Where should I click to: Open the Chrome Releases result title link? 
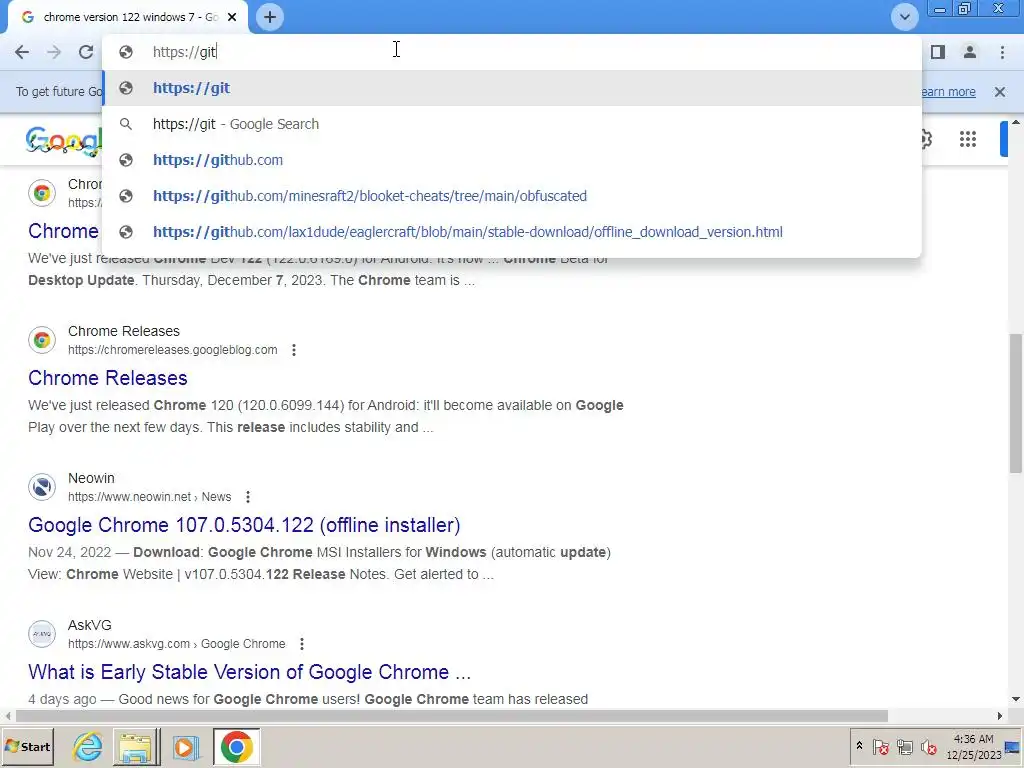[108, 378]
